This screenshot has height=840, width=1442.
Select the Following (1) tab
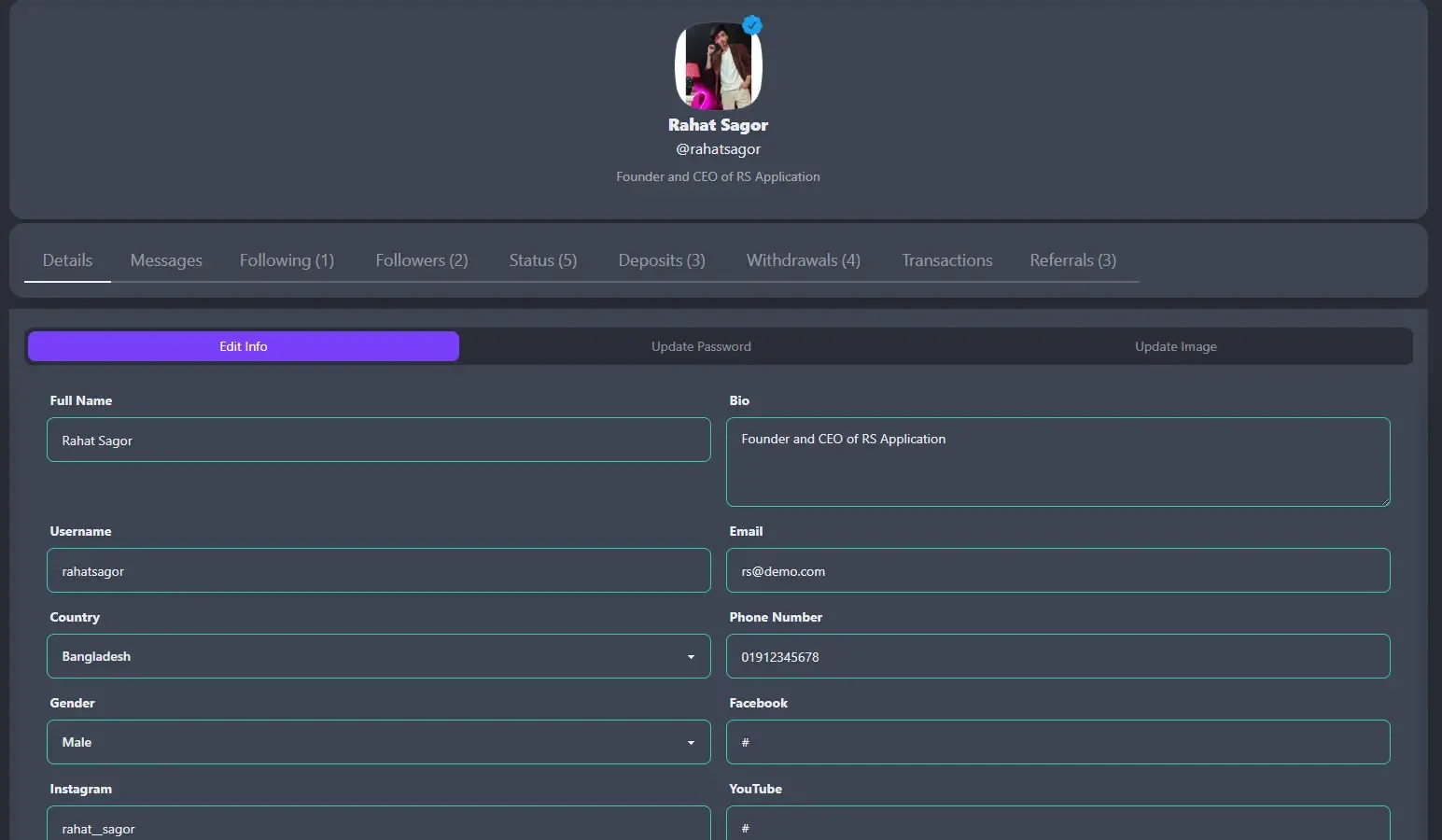tap(287, 260)
